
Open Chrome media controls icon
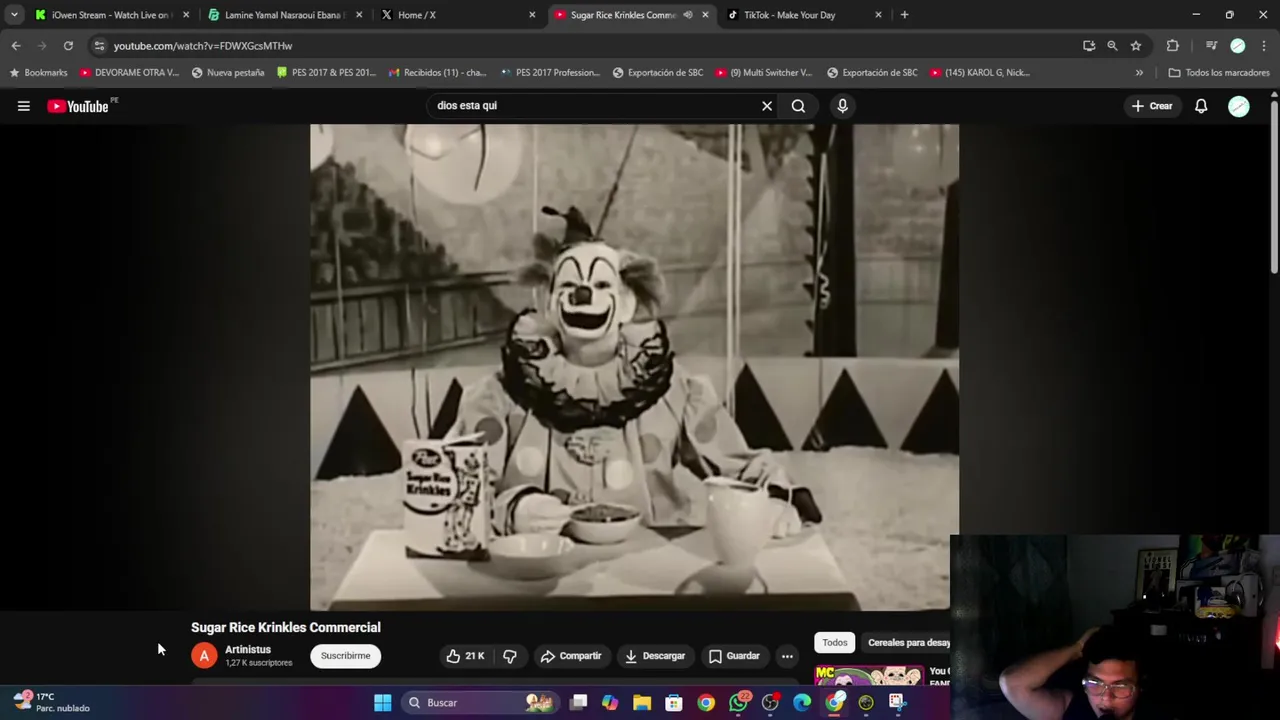(x=1211, y=46)
